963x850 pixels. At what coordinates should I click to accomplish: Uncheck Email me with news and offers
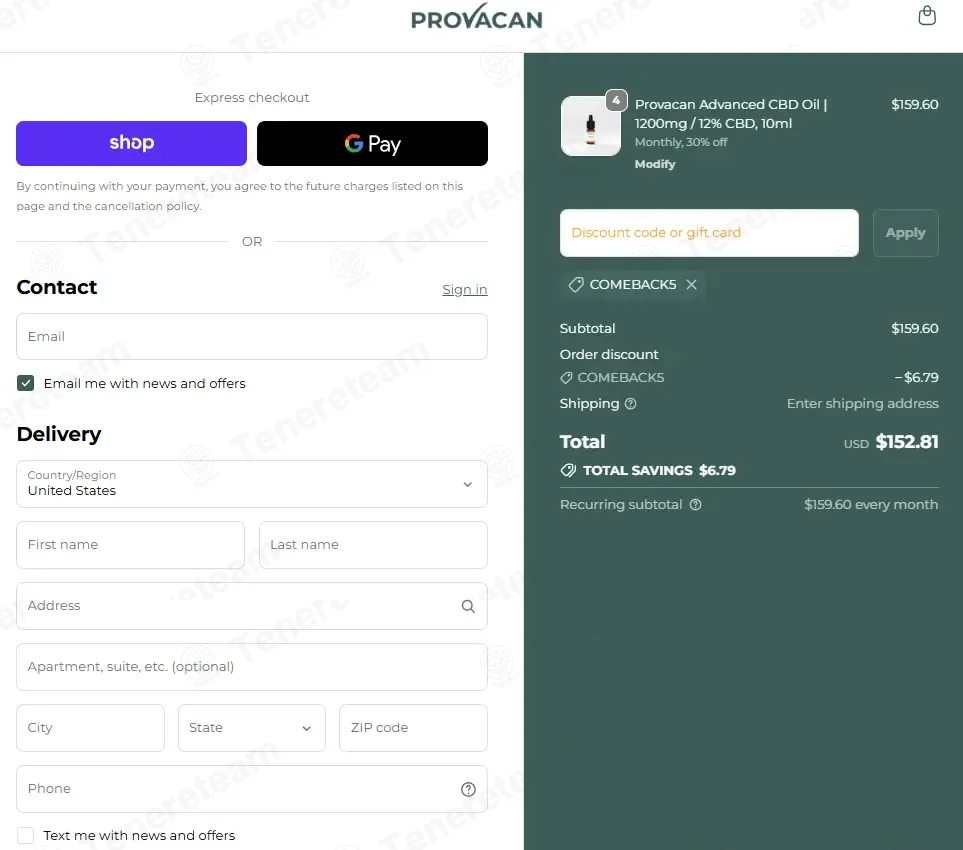(25, 383)
